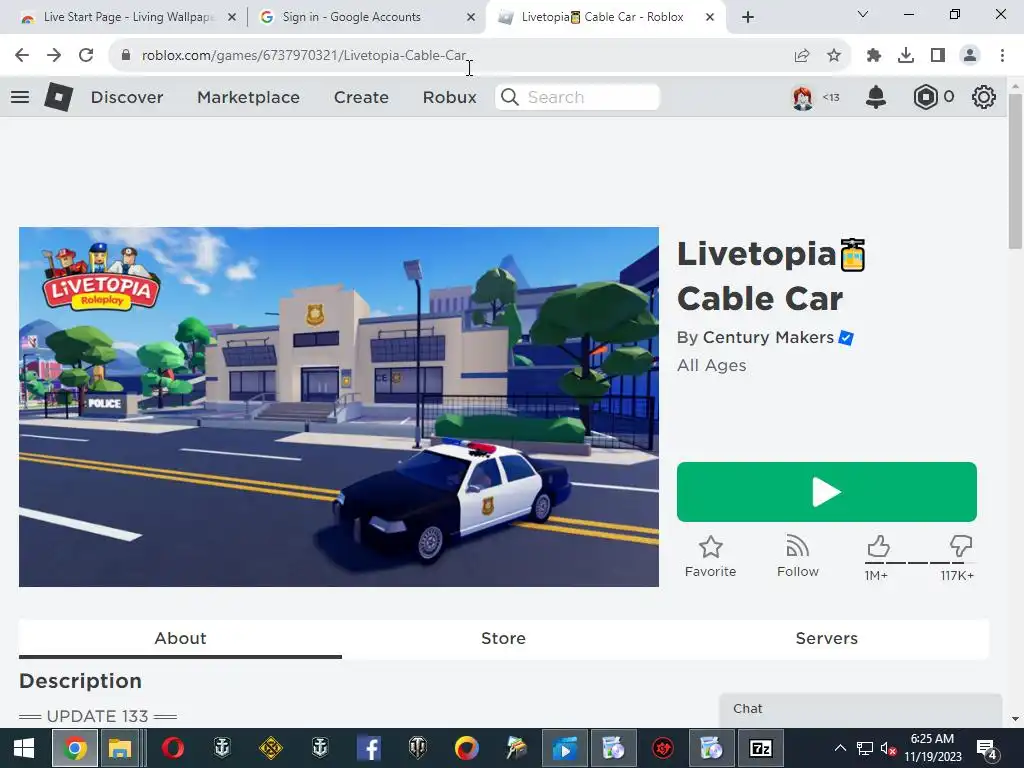1024x768 pixels.
Task: Go forward in browser history
Action: [x=54, y=56]
